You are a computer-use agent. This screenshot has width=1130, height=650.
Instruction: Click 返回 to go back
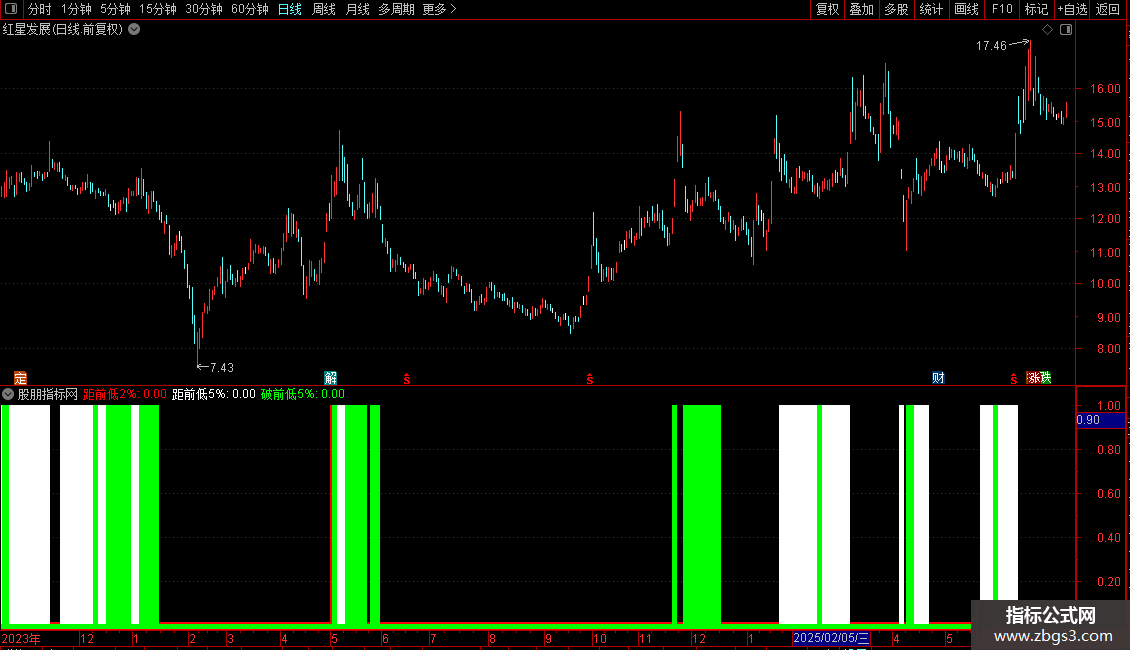point(1108,9)
